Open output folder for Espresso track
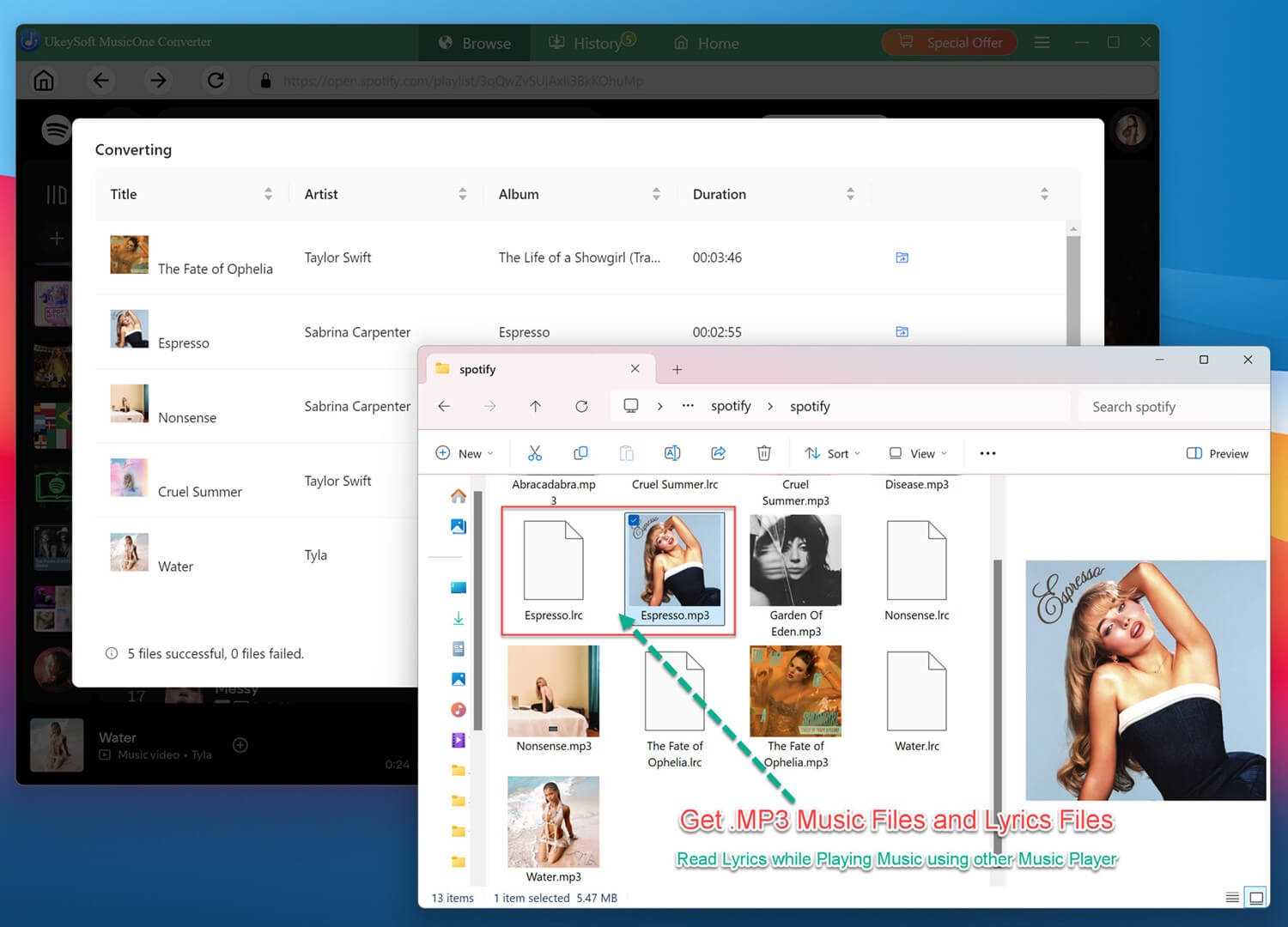 tap(902, 331)
